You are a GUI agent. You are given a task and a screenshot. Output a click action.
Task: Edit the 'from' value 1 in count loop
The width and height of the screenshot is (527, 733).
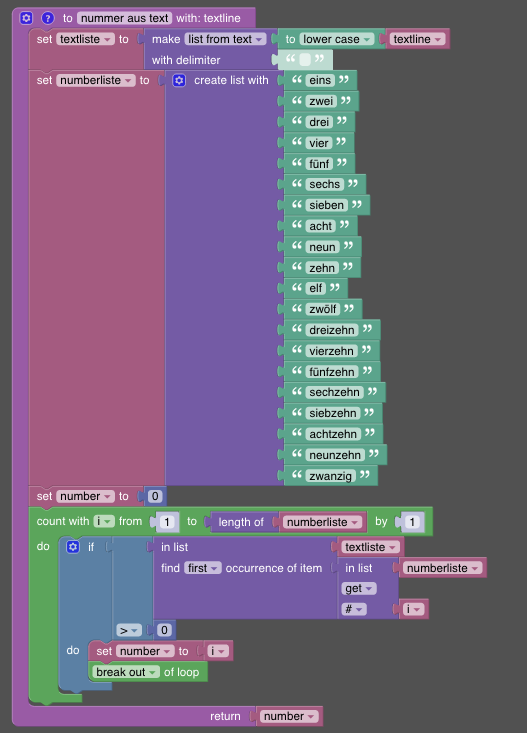[167, 522]
